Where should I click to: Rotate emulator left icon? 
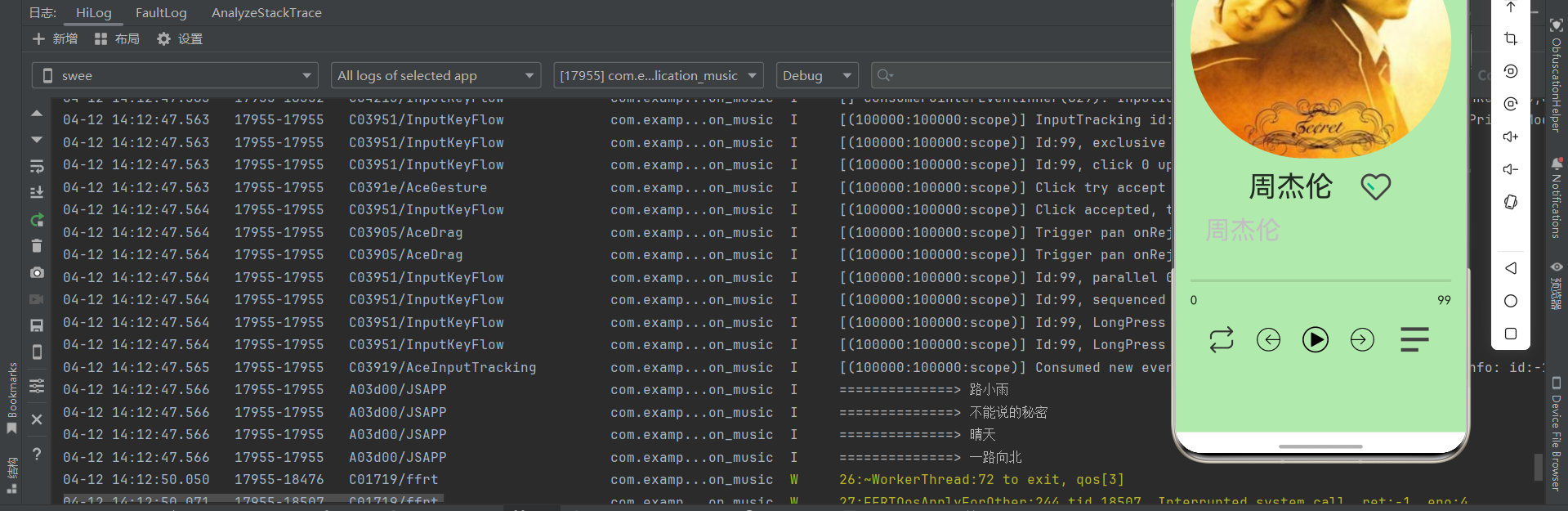[x=1511, y=71]
